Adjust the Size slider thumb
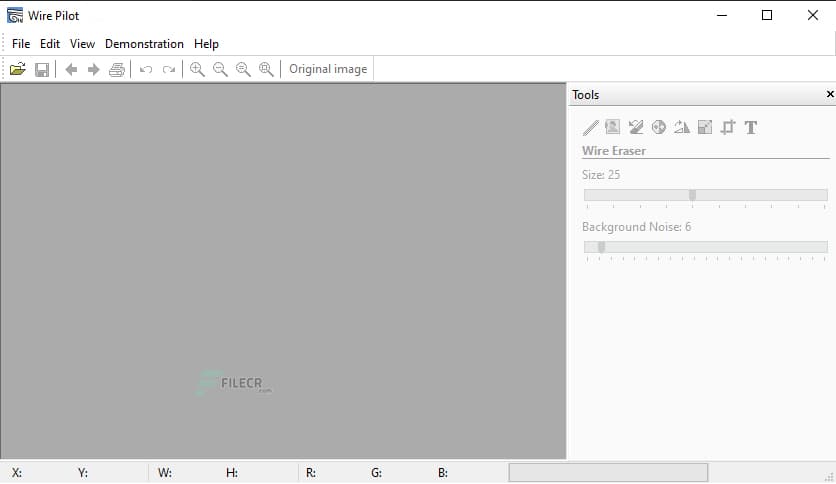 pos(692,195)
